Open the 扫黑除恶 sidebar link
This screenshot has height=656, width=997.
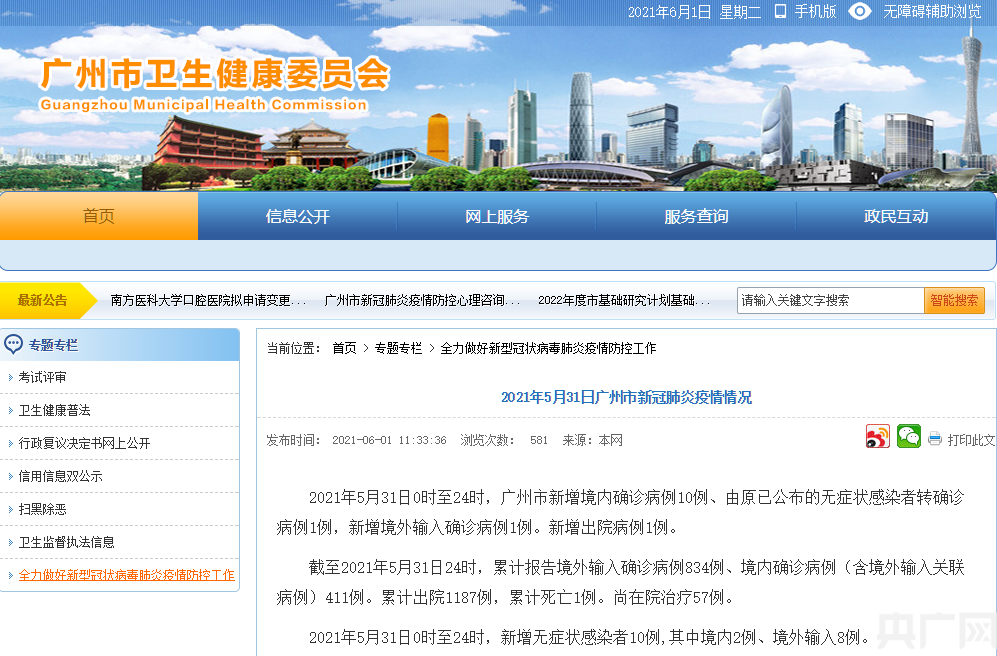pos(43,509)
